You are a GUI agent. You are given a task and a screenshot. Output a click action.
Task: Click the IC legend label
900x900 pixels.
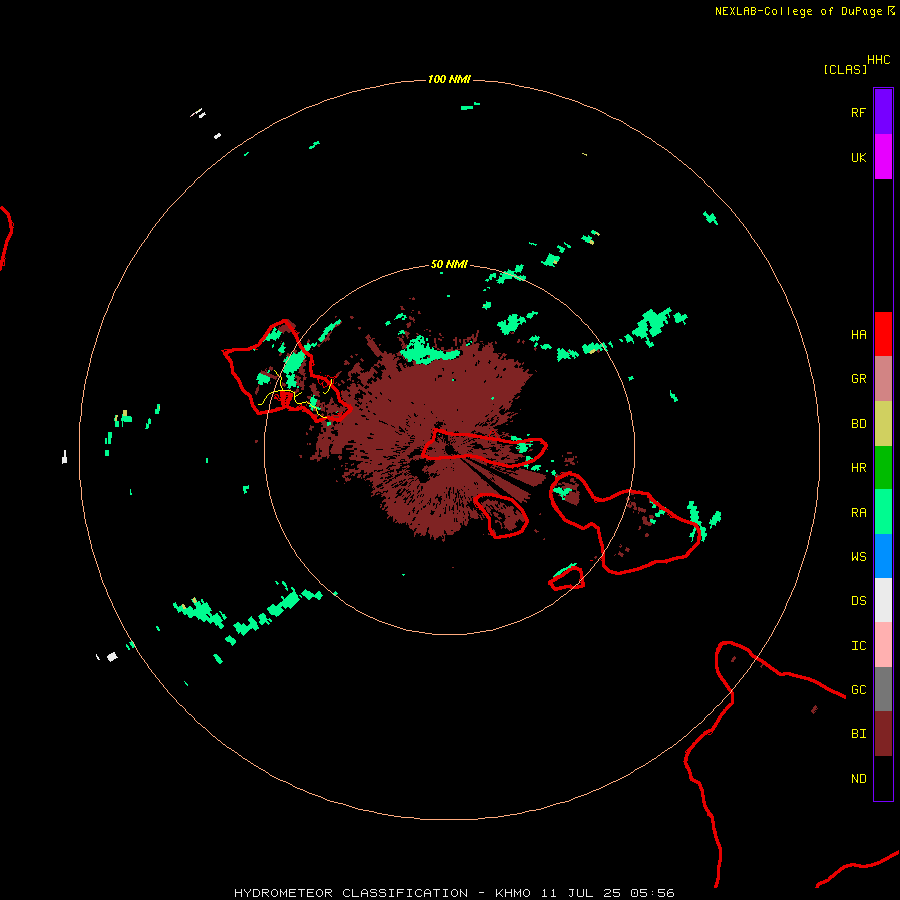point(858,645)
